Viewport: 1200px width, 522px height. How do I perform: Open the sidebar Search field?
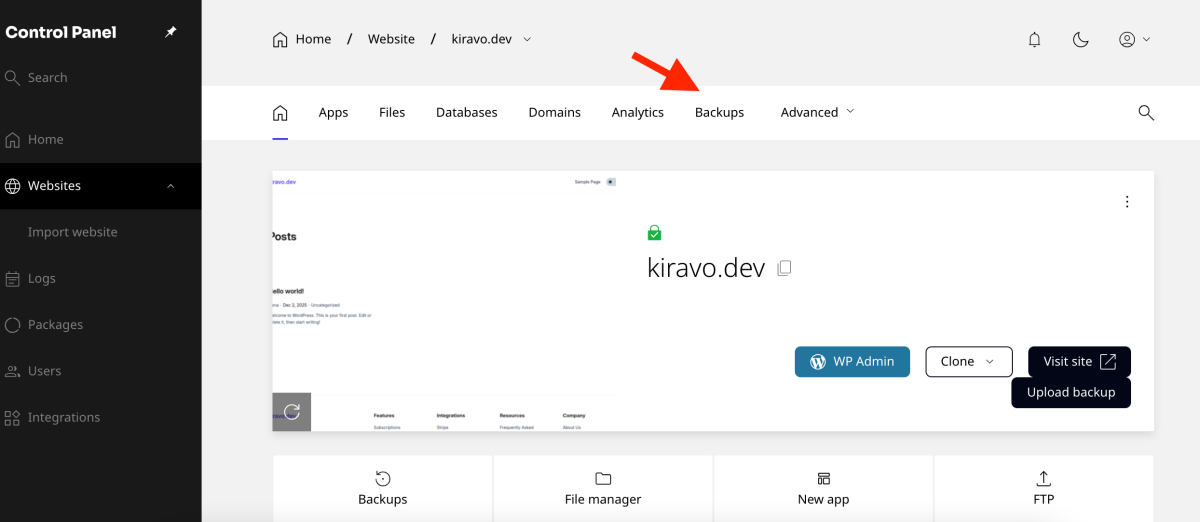coord(100,77)
